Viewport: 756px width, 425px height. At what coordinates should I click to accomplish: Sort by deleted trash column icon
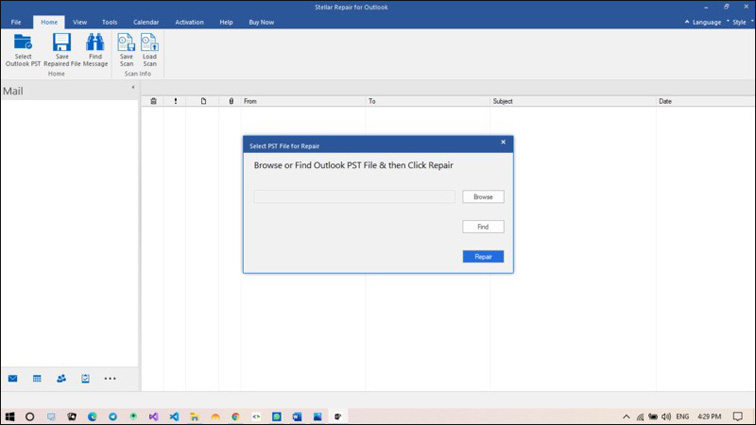coord(153,101)
